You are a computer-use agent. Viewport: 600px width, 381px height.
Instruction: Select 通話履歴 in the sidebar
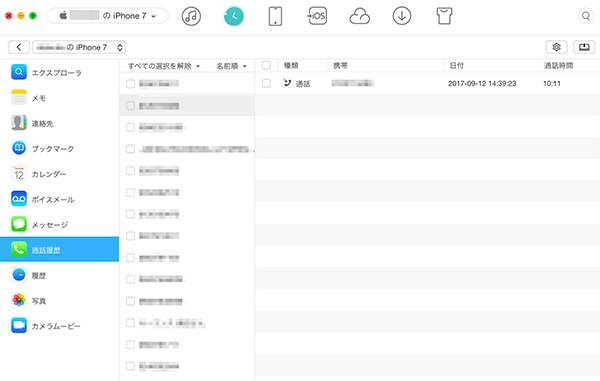pyautogui.click(x=59, y=249)
